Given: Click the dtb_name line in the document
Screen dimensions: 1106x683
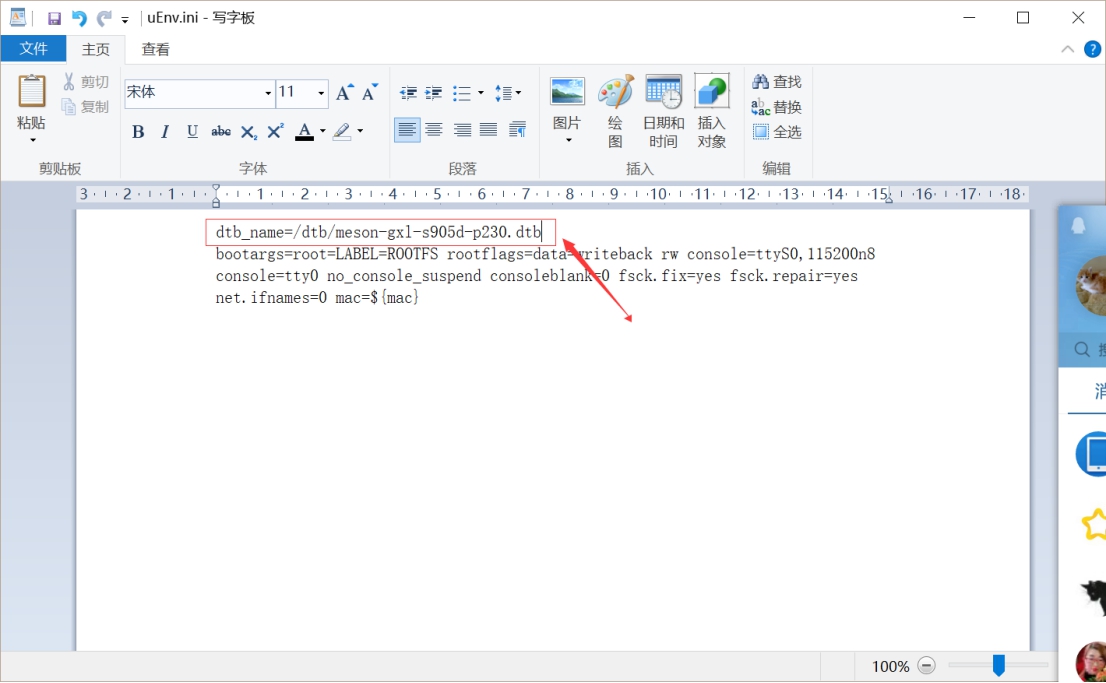Looking at the screenshot, I should coord(379,232).
